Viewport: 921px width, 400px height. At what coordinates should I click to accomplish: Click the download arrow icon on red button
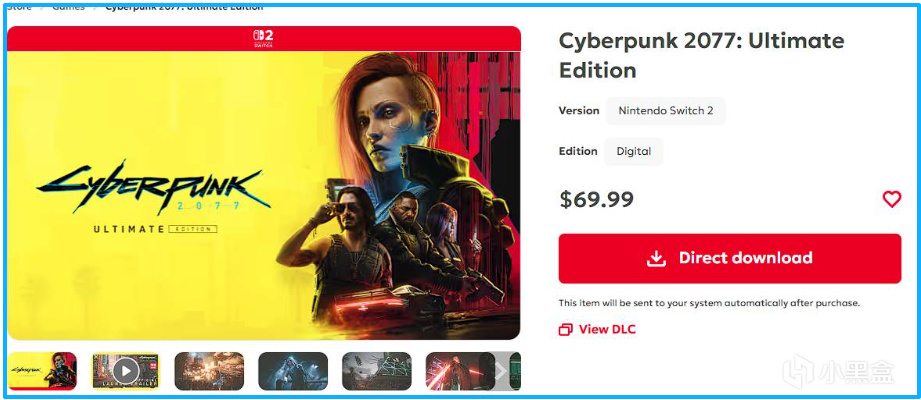coord(656,258)
